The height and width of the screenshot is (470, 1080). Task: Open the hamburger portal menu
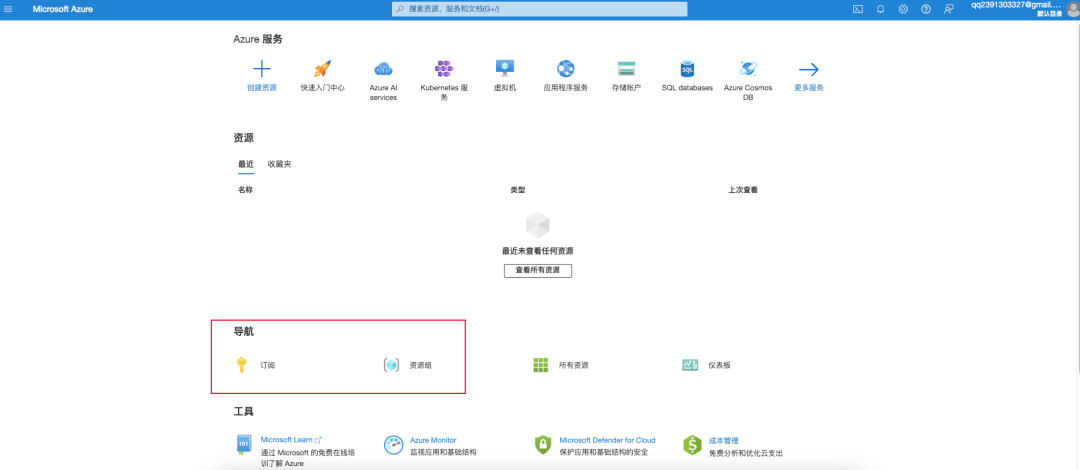coord(8,9)
